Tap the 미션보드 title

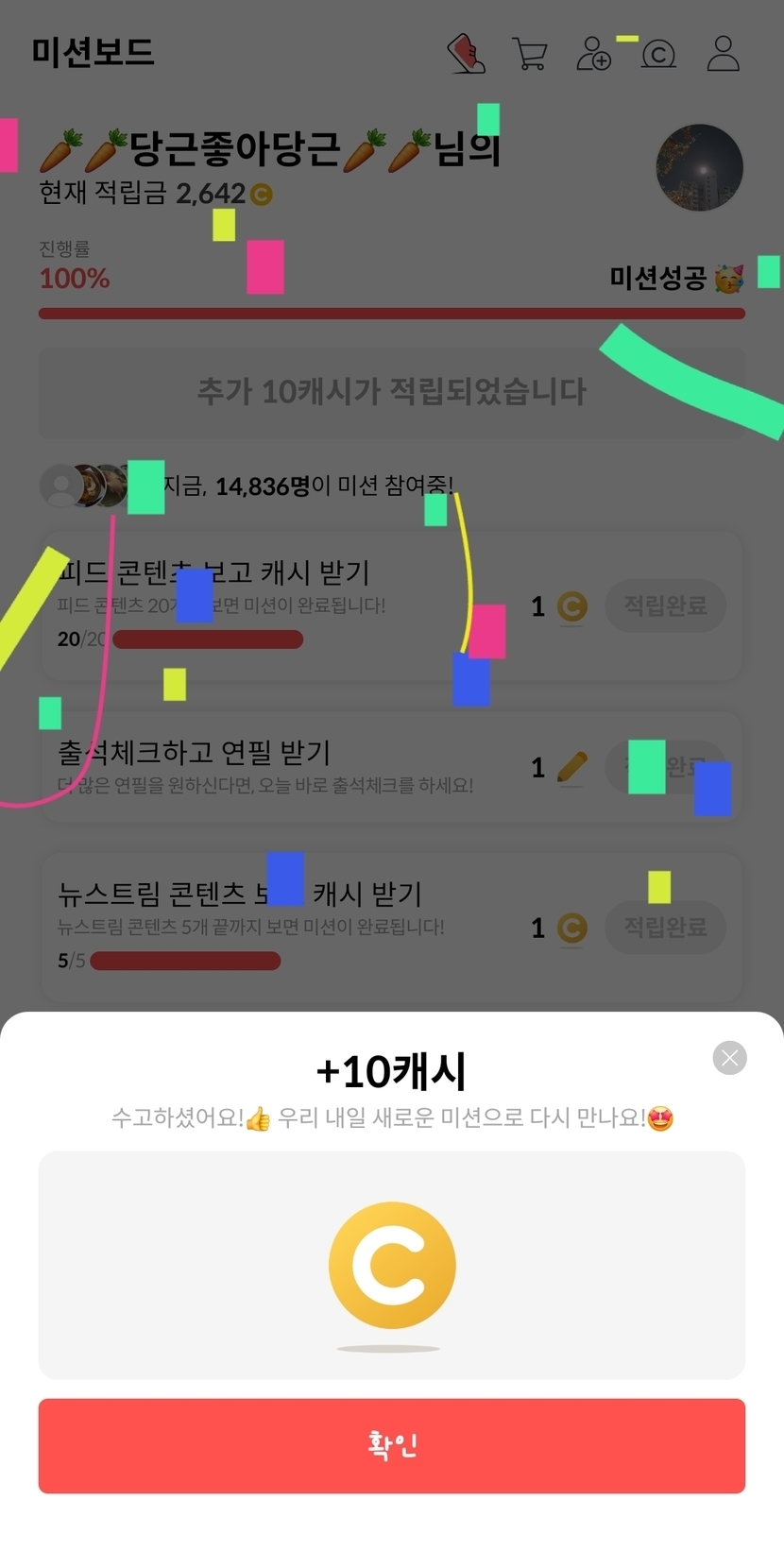93,52
